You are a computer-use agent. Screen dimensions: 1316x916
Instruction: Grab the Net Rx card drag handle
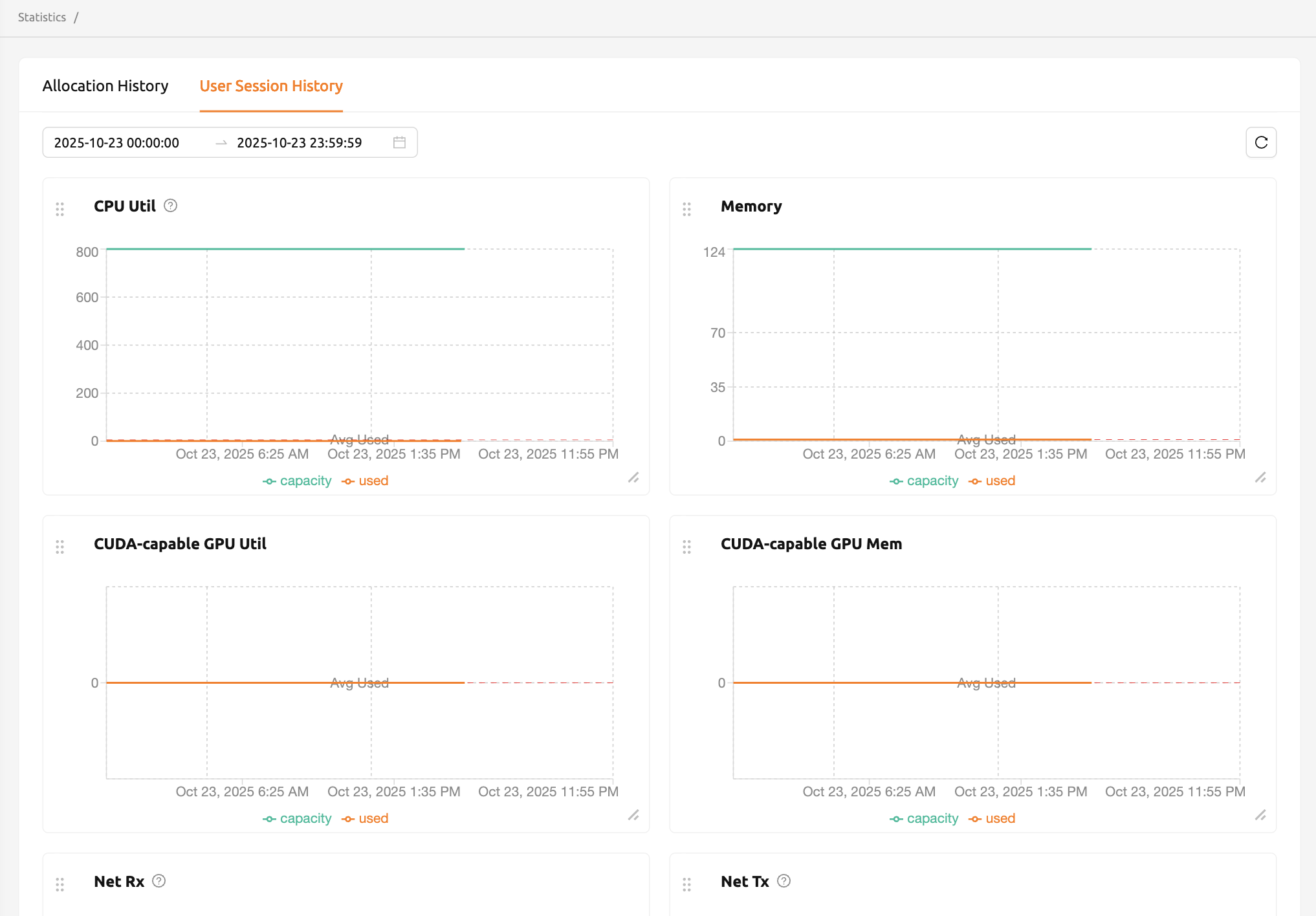(x=60, y=884)
